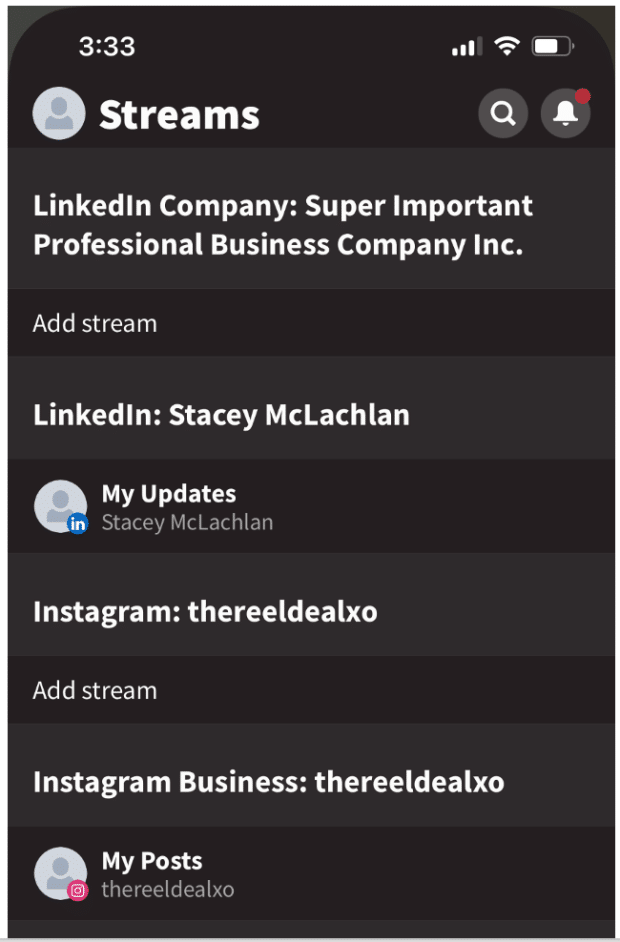620x942 pixels.
Task: Tap the cellular signal bars icon
Action: [466, 47]
